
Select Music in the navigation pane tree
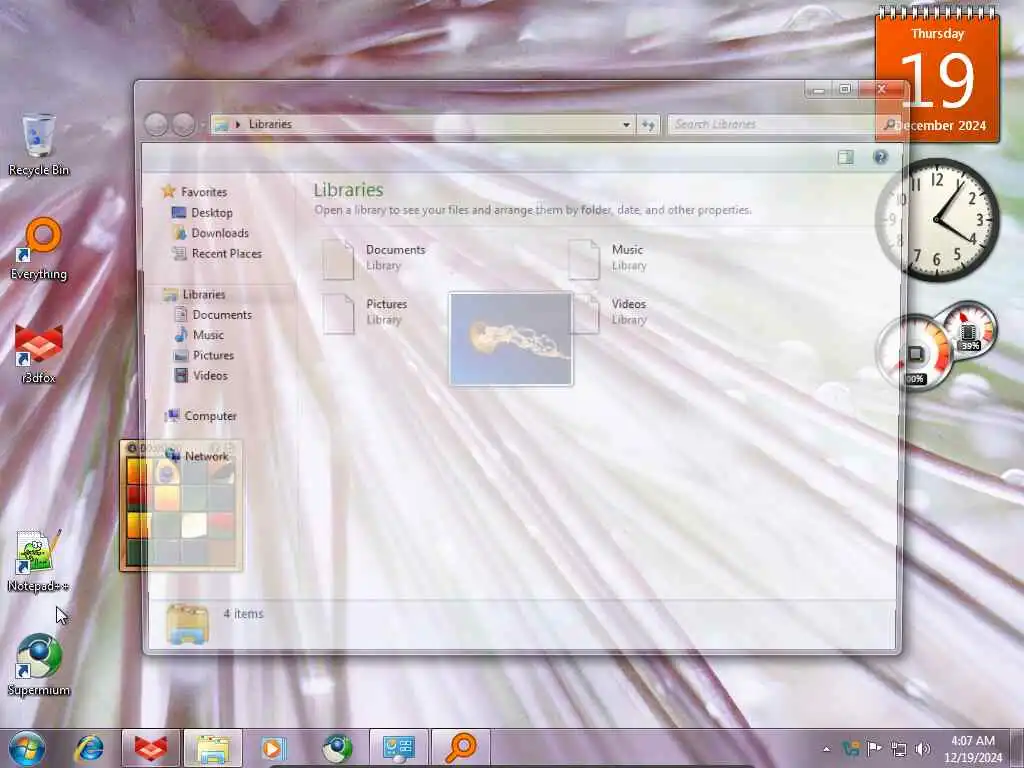(x=208, y=335)
